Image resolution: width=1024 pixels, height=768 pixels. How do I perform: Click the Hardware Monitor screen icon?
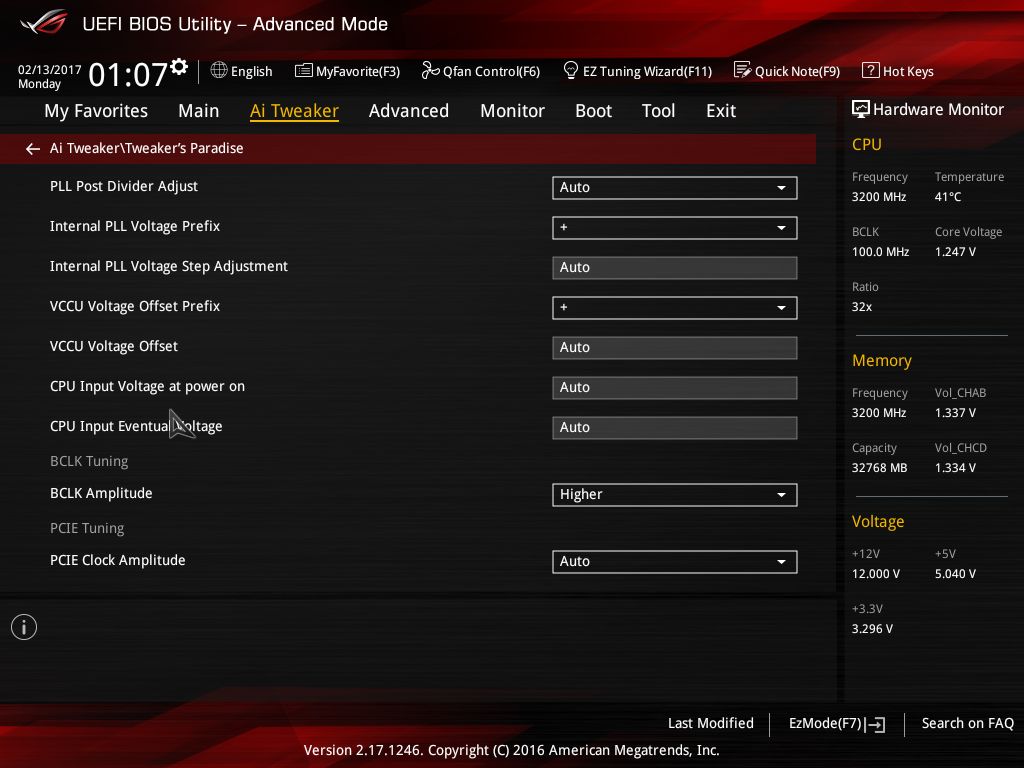point(861,109)
